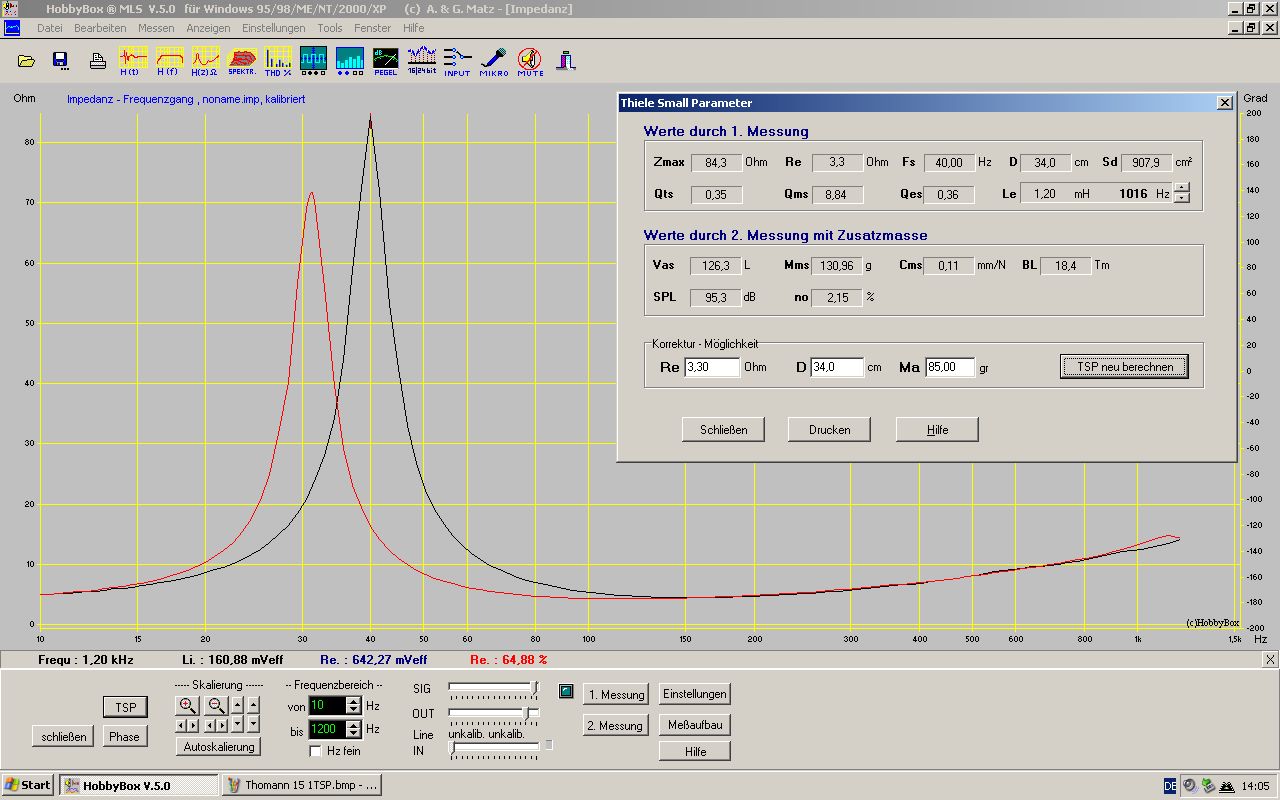Enable the Hz fein checkbox
The width and height of the screenshot is (1280, 800).
(x=316, y=751)
